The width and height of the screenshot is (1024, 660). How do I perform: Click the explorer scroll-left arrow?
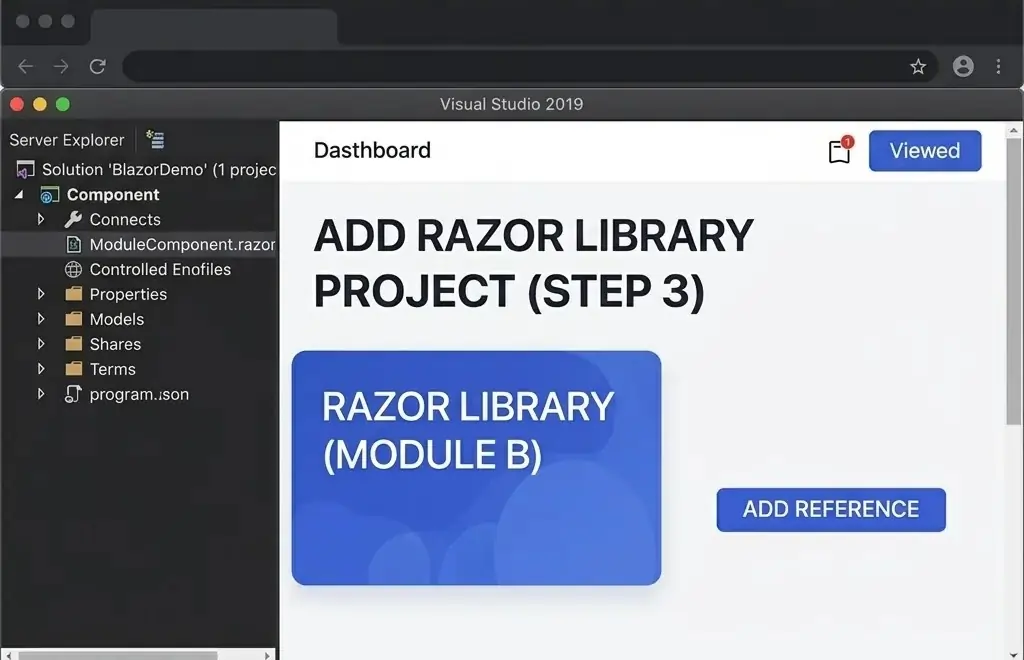[x=8, y=655]
